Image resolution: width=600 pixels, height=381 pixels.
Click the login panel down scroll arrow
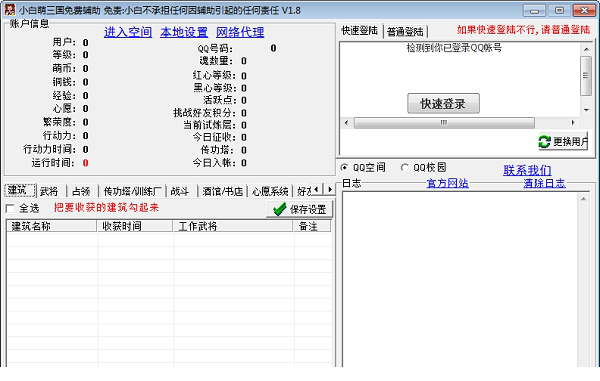586,110
